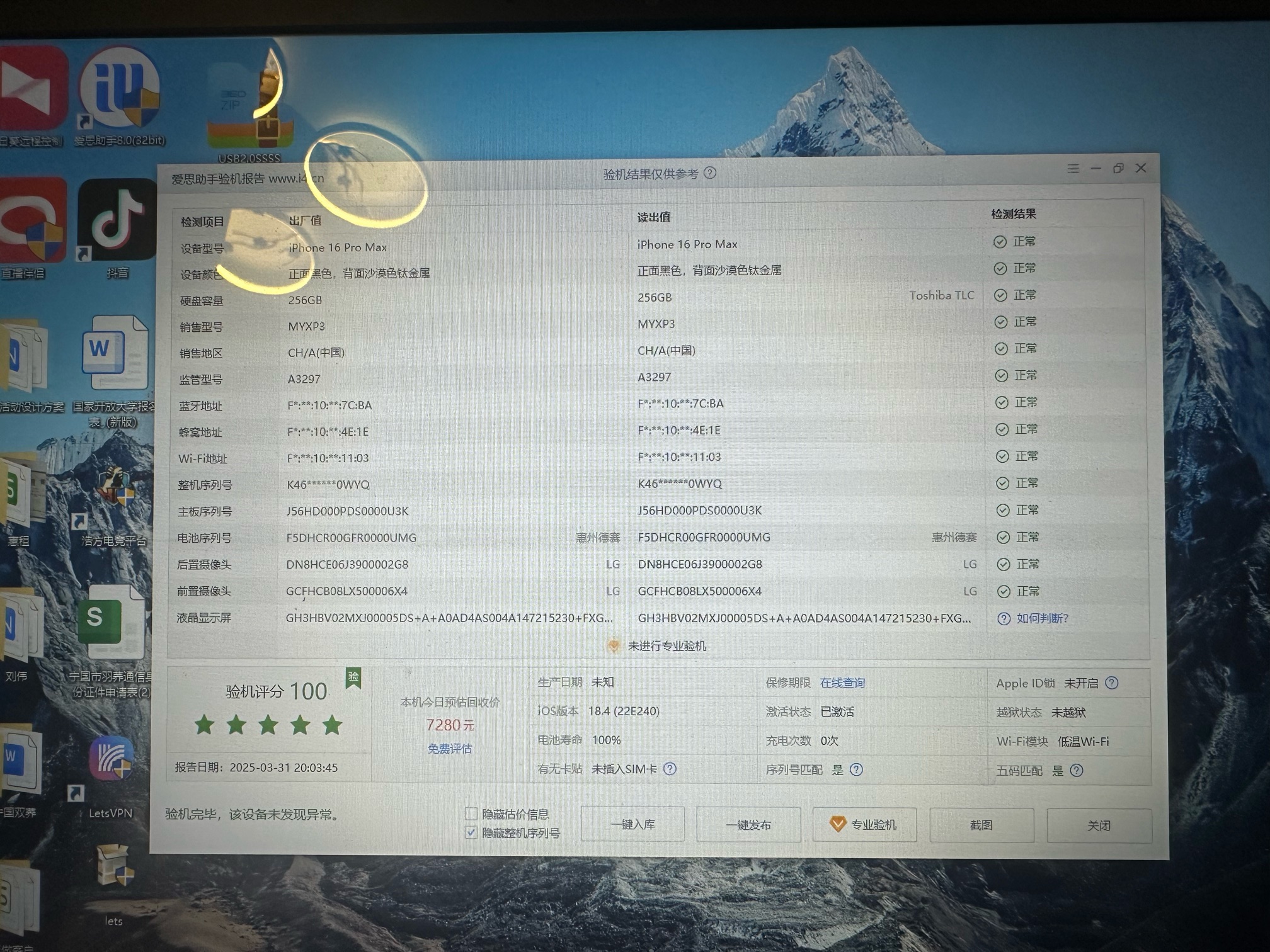Click help icon beside 序列号匹配
This screenshot has height=952, width=1270.
(856, 769)
